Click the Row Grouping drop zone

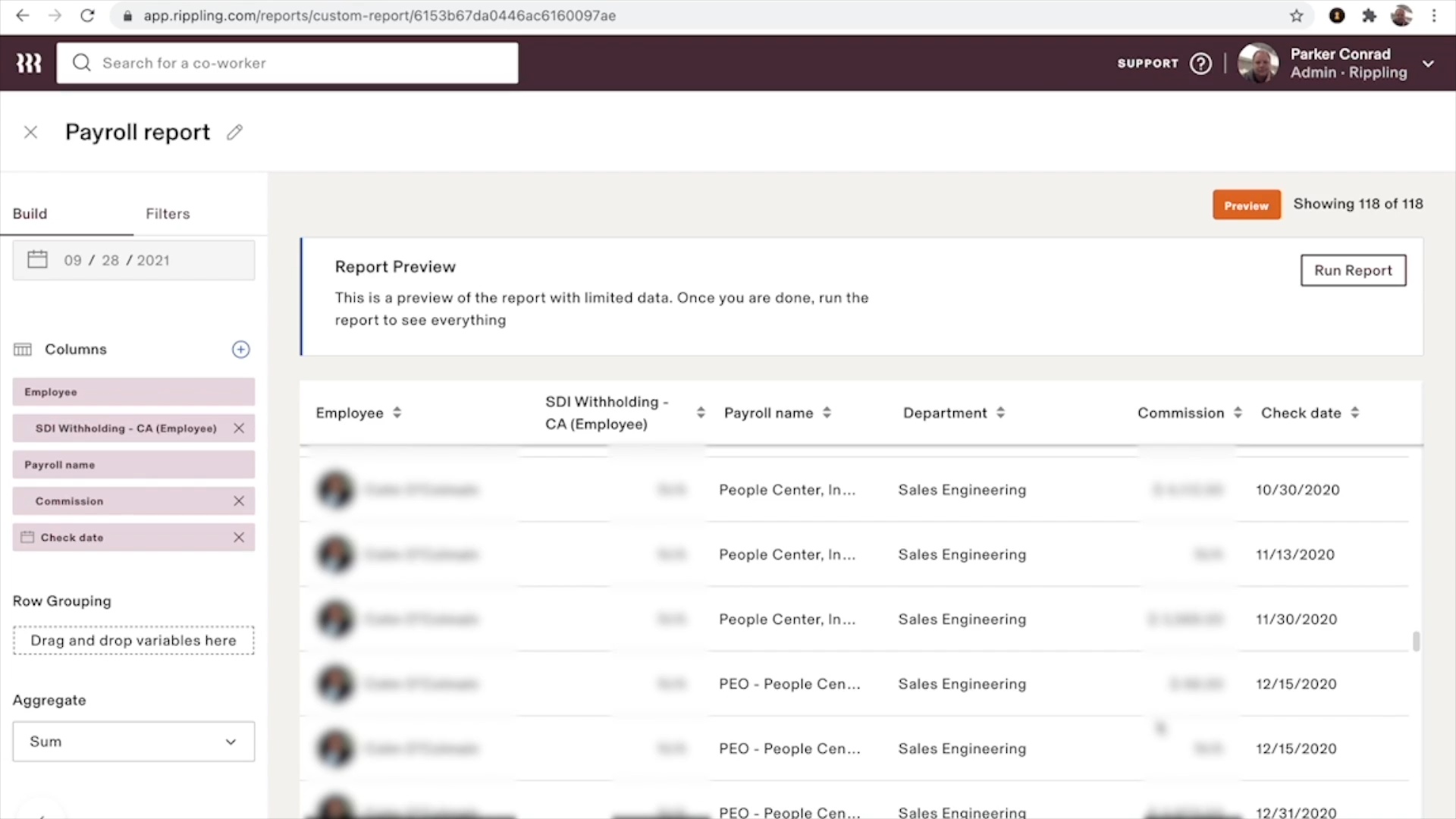click(133, 641)
